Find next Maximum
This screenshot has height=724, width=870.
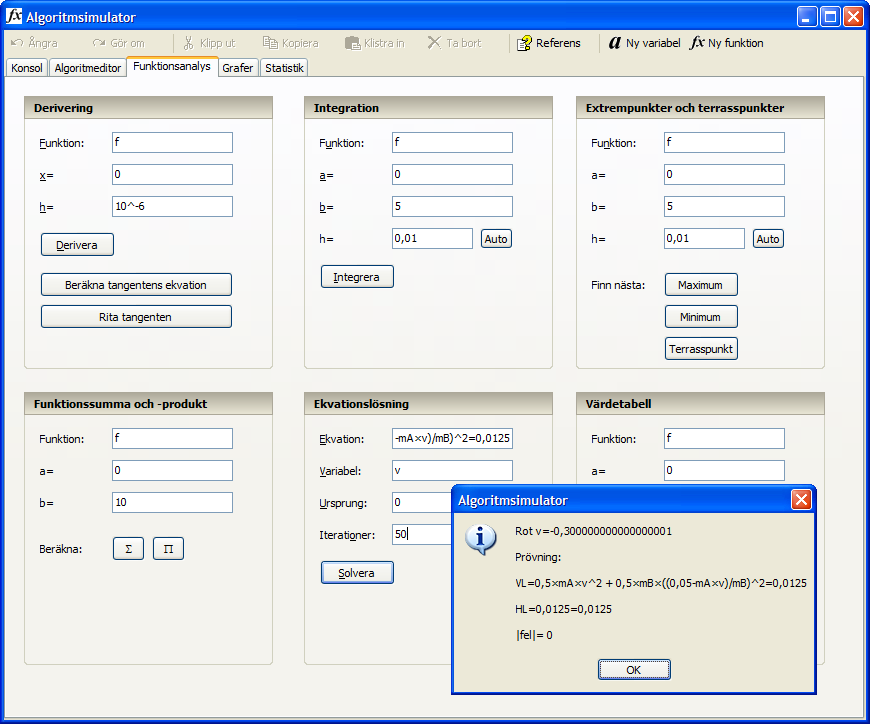[701, 285]
